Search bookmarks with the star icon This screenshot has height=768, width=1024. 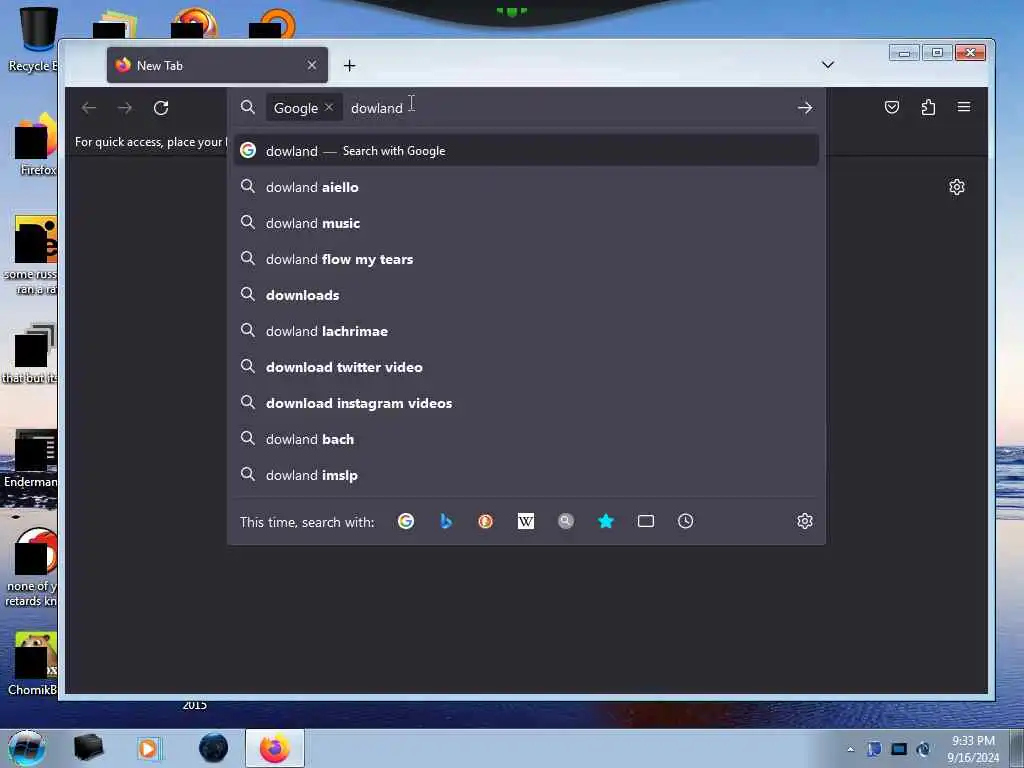(x=606, y=521)
